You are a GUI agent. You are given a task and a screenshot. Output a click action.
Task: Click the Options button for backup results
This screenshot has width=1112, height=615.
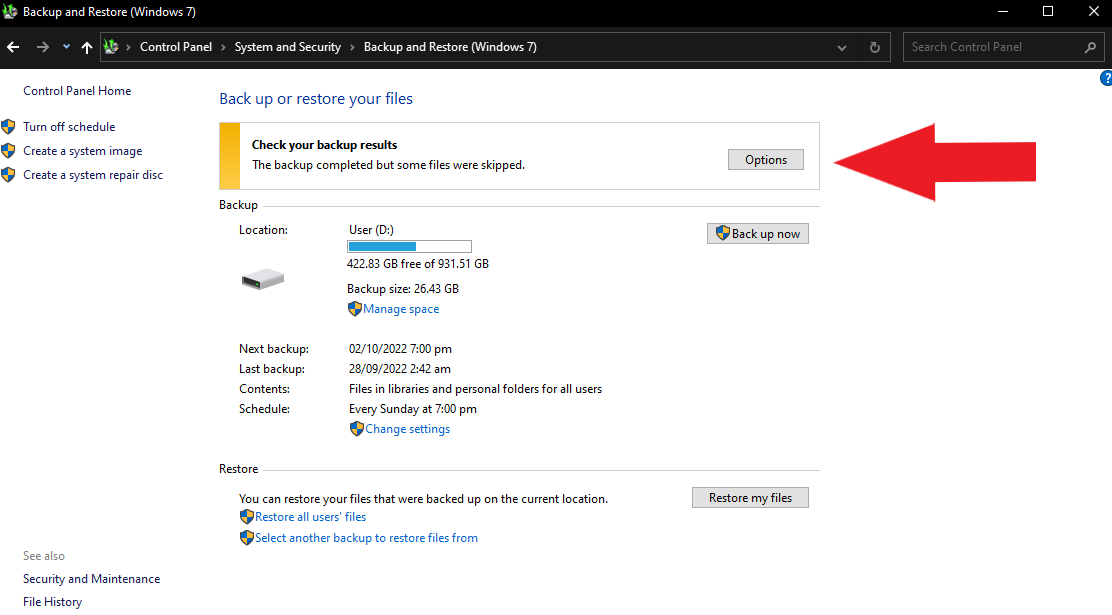pos(766,160)
